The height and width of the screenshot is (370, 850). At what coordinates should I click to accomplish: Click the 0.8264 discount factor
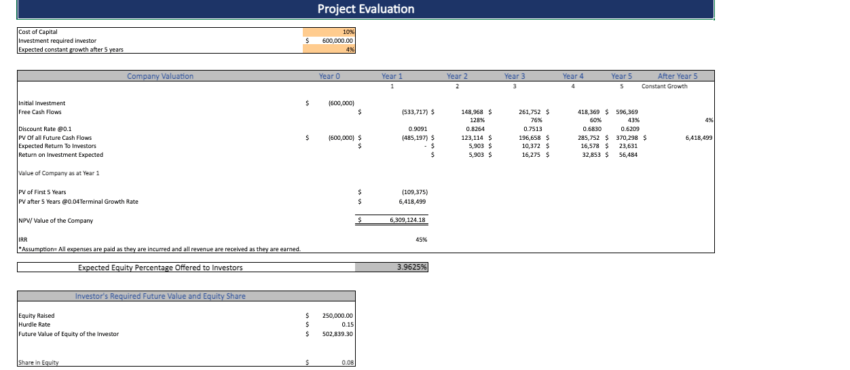pyautogui.click(x=475, y=129)
